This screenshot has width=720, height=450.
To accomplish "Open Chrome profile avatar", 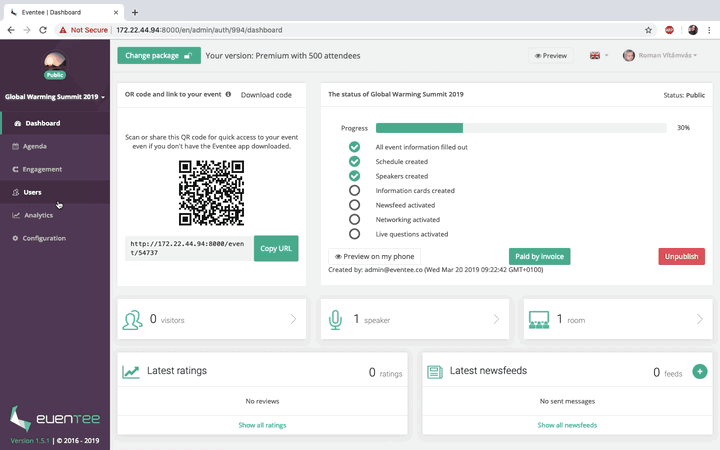I will 693,30.
